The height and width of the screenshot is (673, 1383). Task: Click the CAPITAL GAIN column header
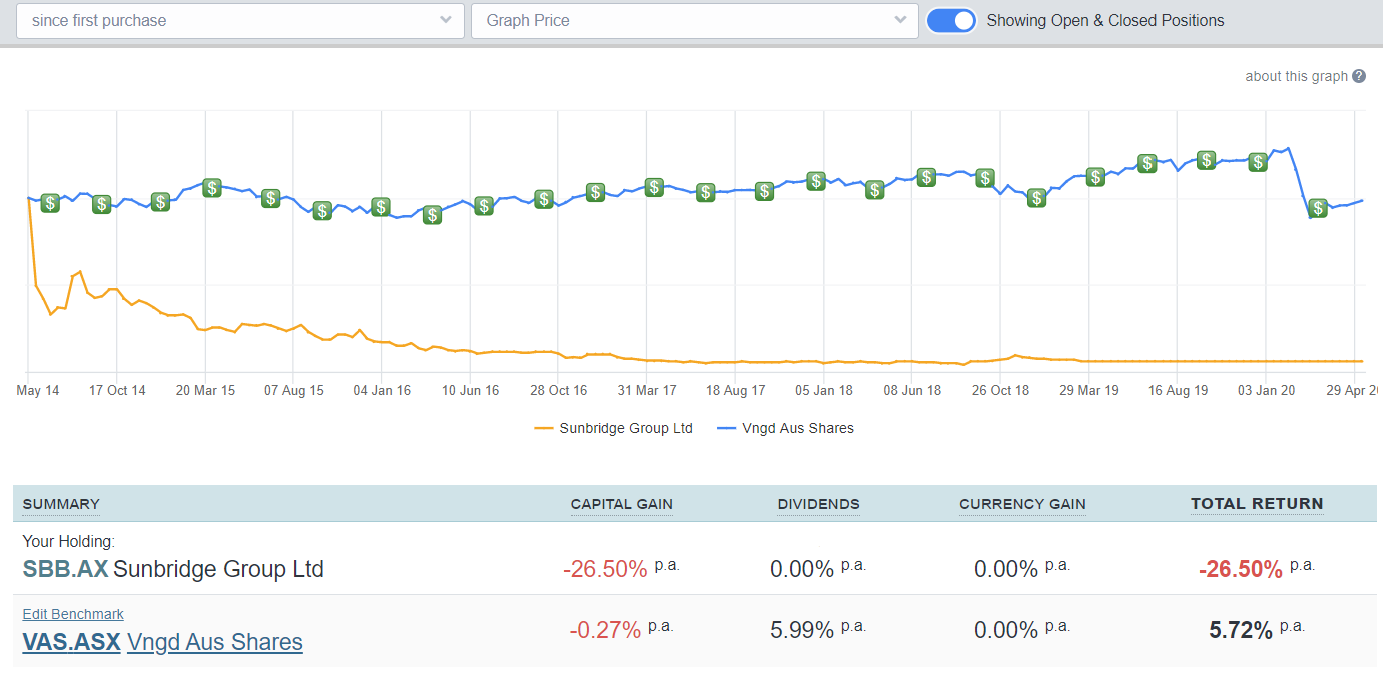pos(622,504)
